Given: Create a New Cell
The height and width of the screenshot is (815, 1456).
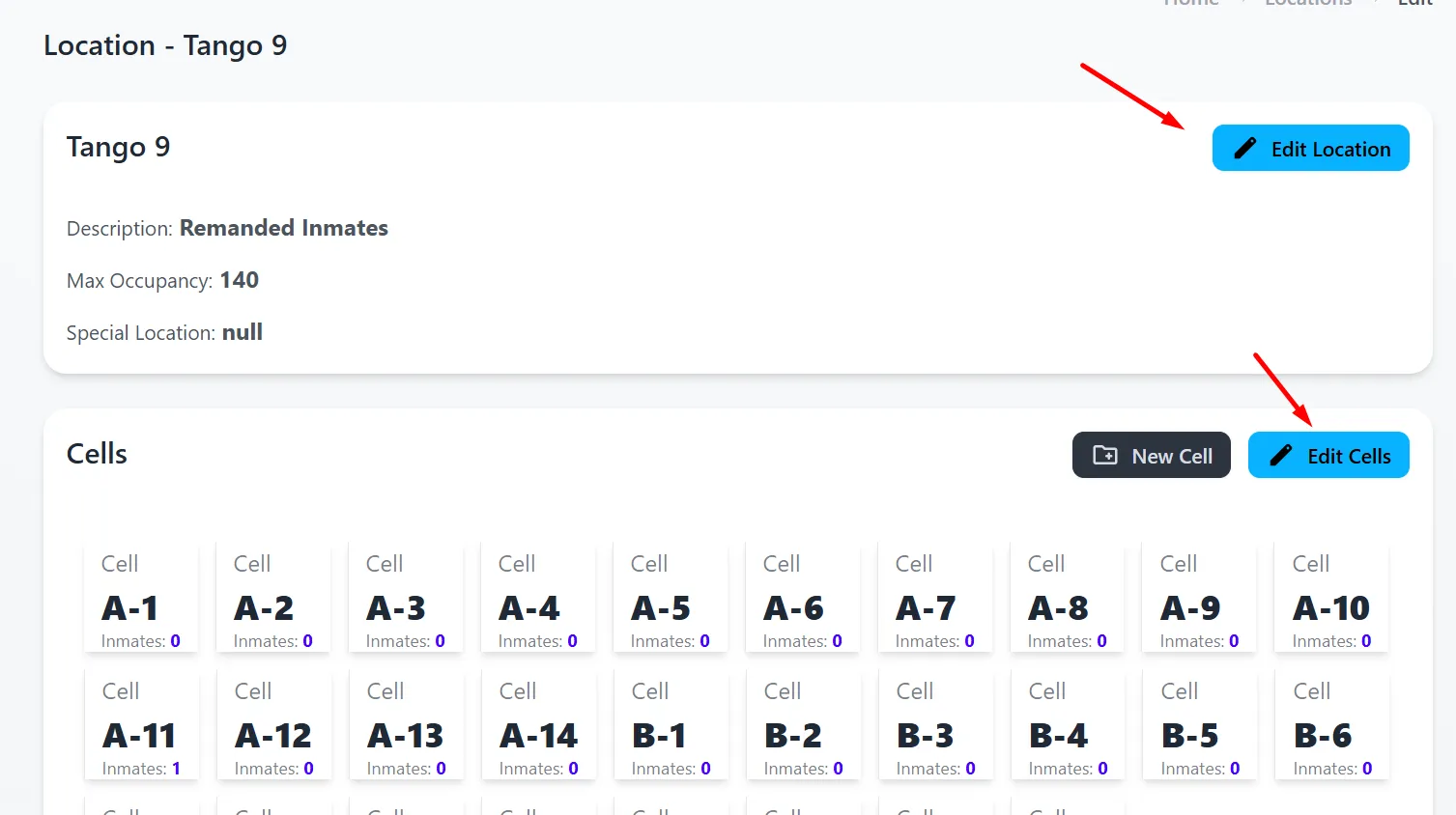Looking at the screenshot, I should click(1151, 456).
